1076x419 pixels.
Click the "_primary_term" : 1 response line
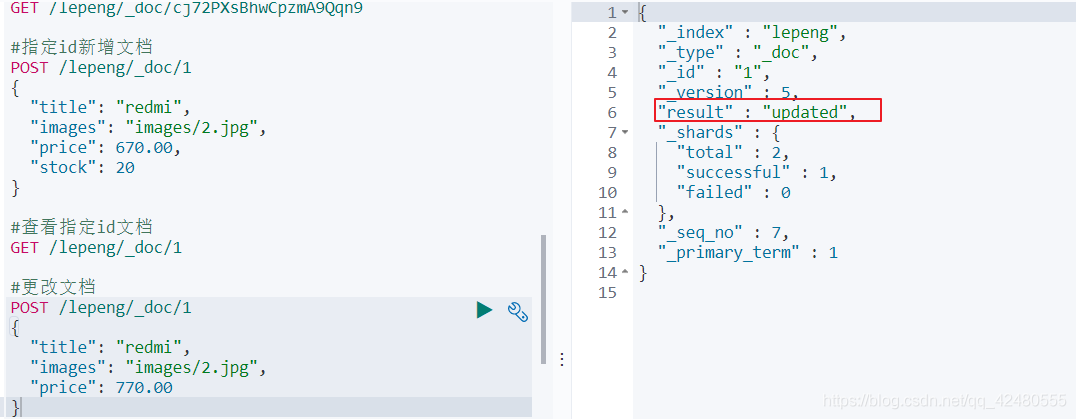[748, 252]
